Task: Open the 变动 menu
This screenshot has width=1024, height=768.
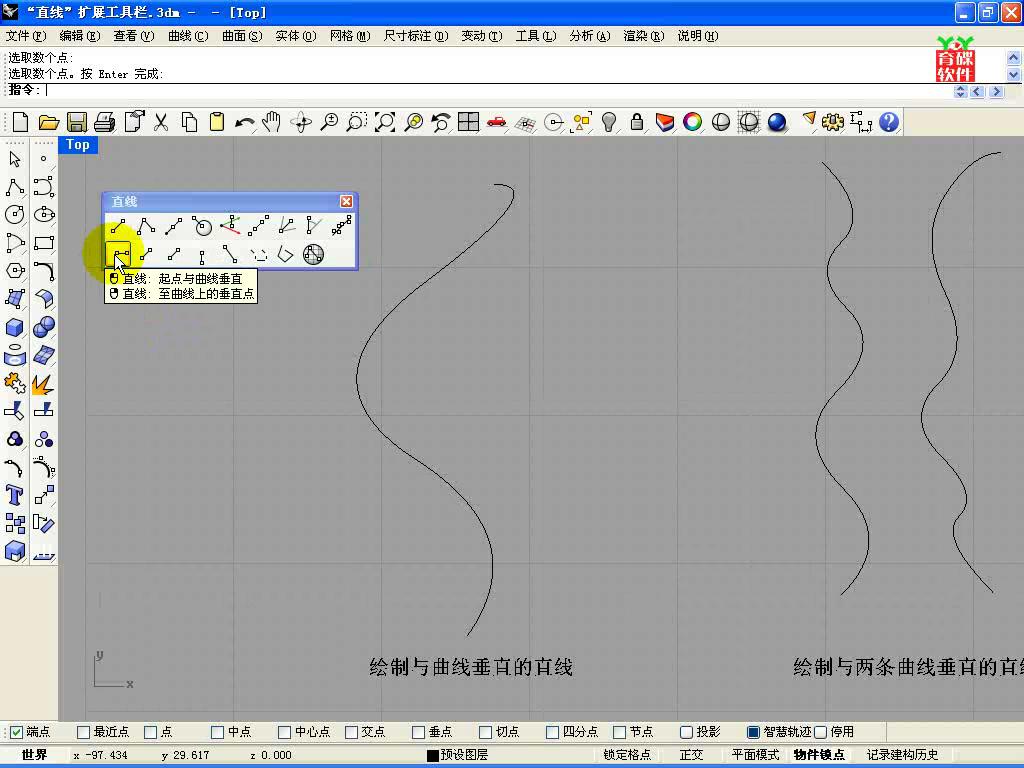Action: pyautogui.click(x=482, y=36)
